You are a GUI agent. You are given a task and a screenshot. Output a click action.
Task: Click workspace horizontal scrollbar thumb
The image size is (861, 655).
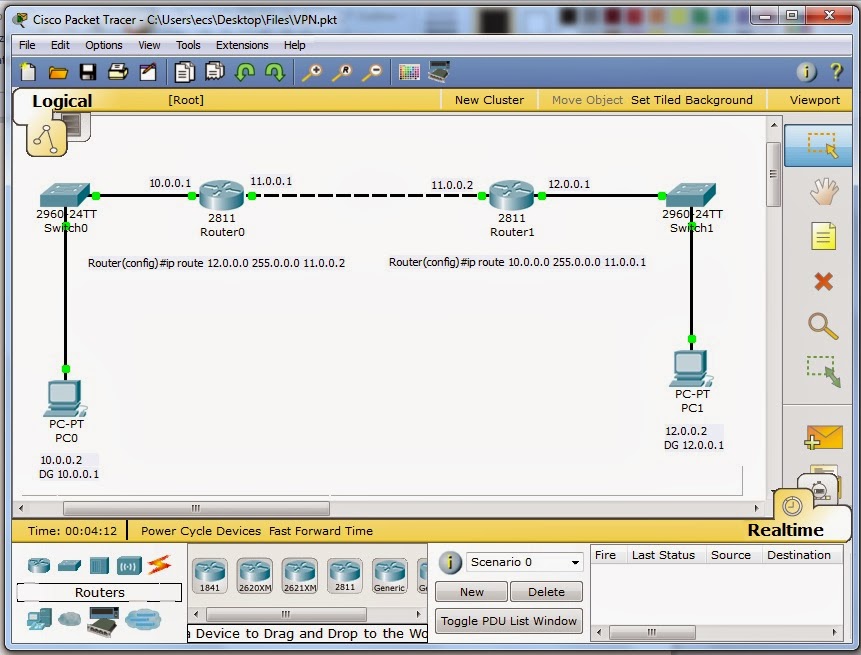(196, 508)
